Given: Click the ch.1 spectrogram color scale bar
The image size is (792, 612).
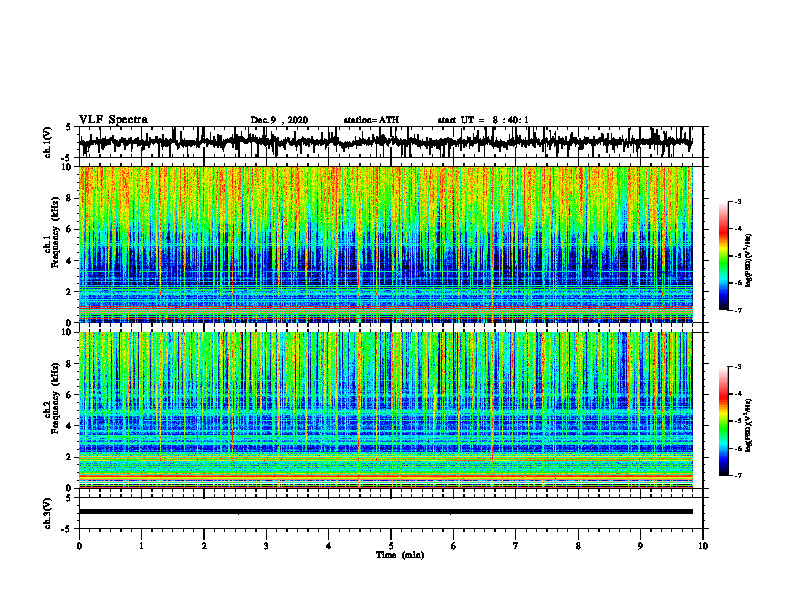Looking at the screenshot, I should pos(723,256).
